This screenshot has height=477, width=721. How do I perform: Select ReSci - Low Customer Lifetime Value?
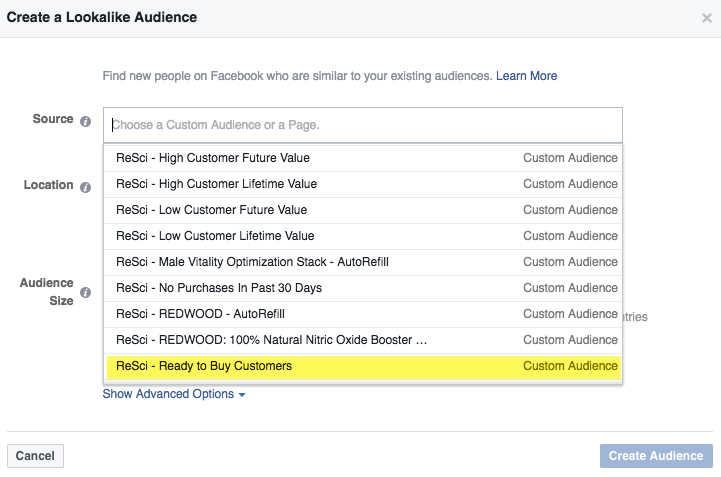point(363,236)
